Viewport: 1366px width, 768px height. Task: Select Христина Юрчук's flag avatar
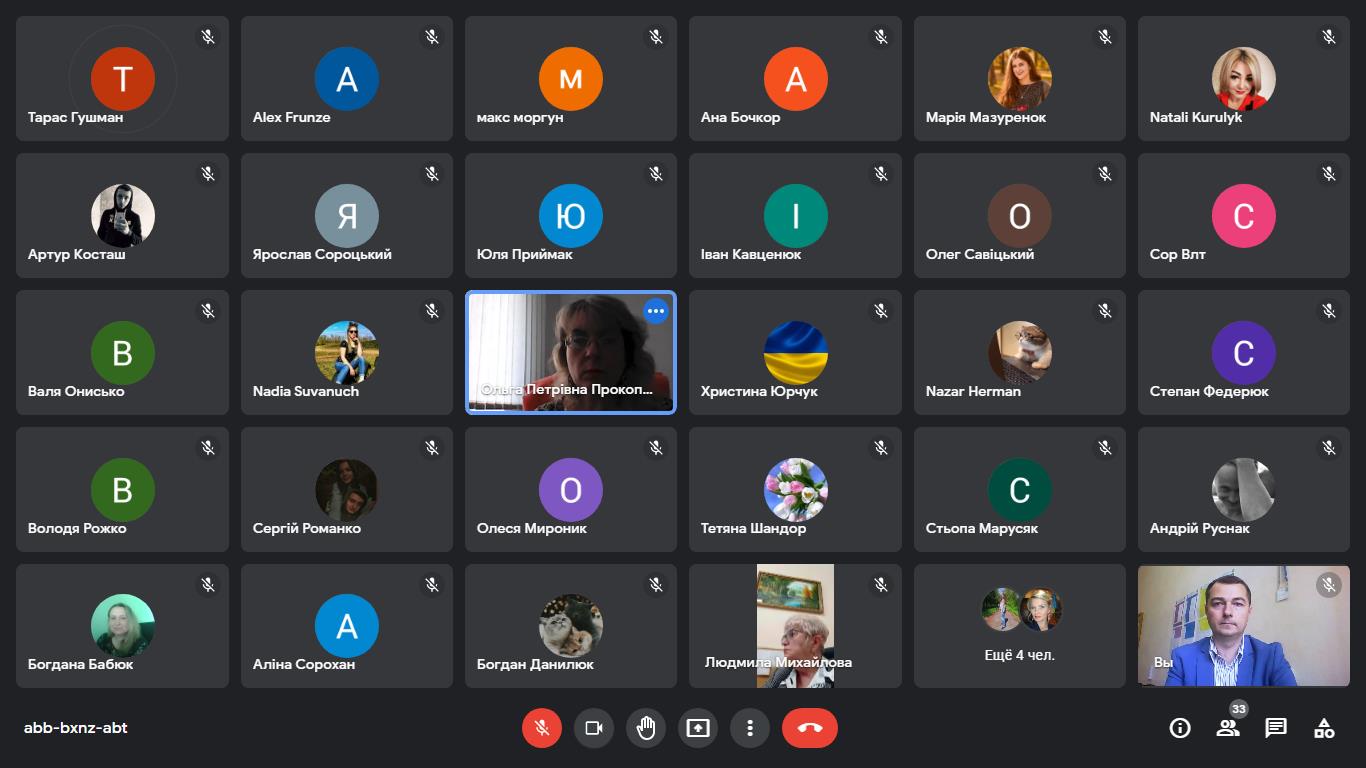795,352
